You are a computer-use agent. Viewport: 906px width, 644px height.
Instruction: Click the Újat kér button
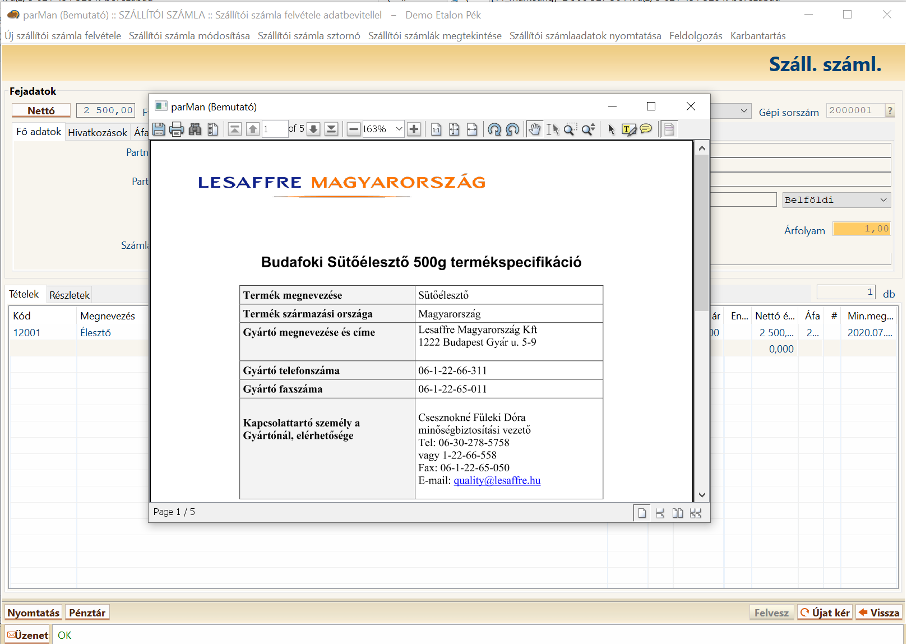pyautogui.click(x=825, y=612)
